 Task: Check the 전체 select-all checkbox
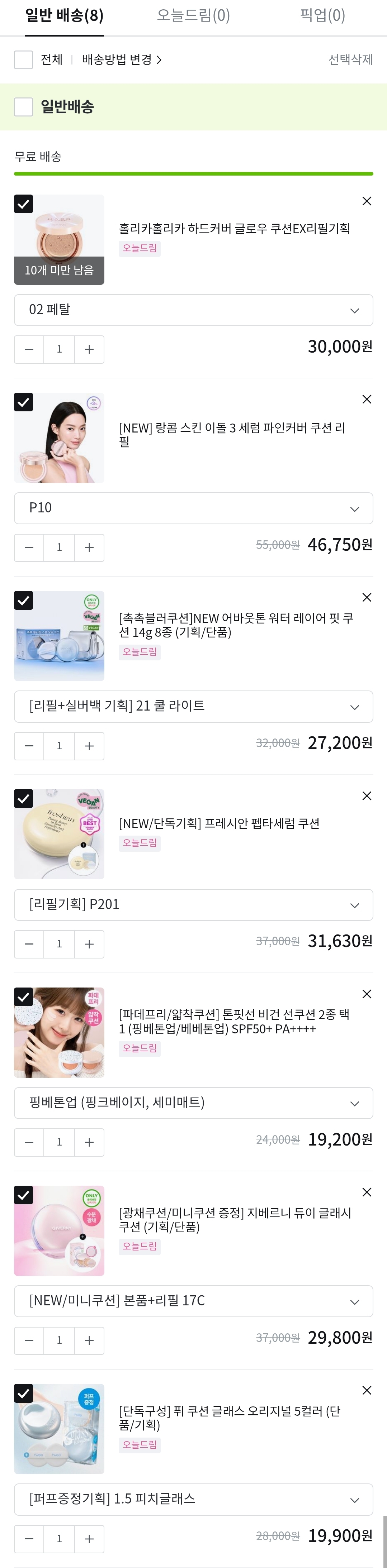(x=23, y=59)
